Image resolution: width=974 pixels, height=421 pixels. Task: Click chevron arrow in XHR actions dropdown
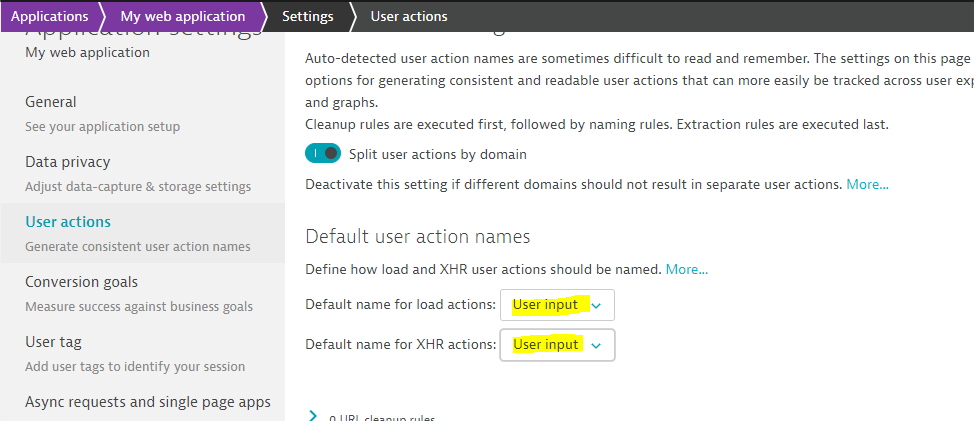tap(596, 345)
